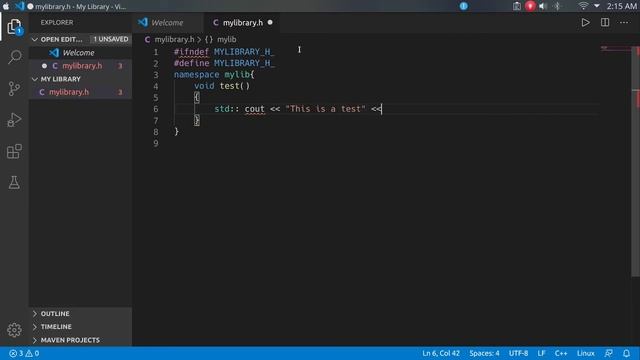Open the Source Control view icon

point(14,88)
